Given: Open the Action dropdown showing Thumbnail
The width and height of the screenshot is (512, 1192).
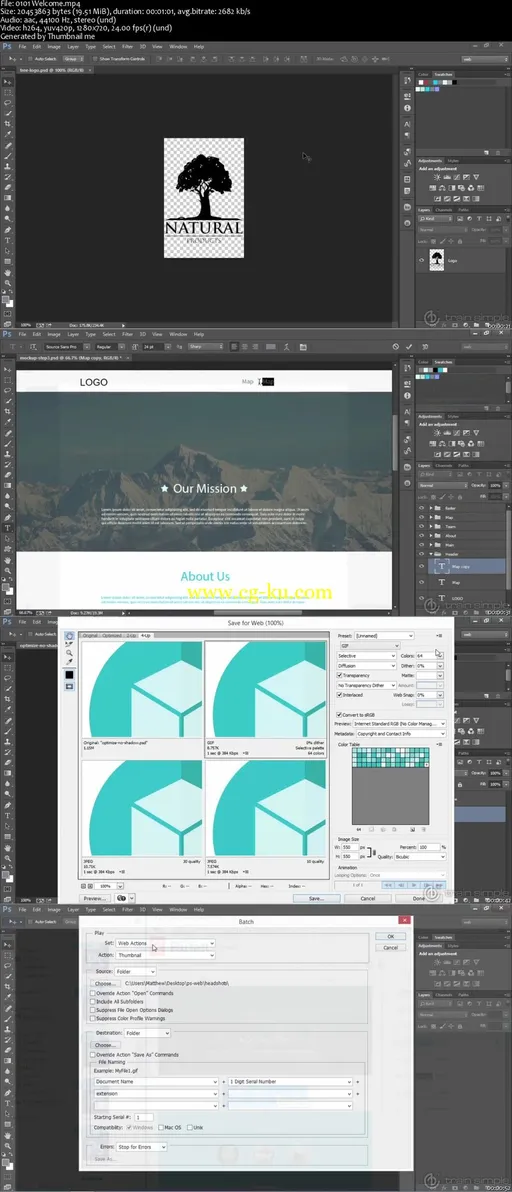Looking at the screenshot, I should (x=166, y=955).
